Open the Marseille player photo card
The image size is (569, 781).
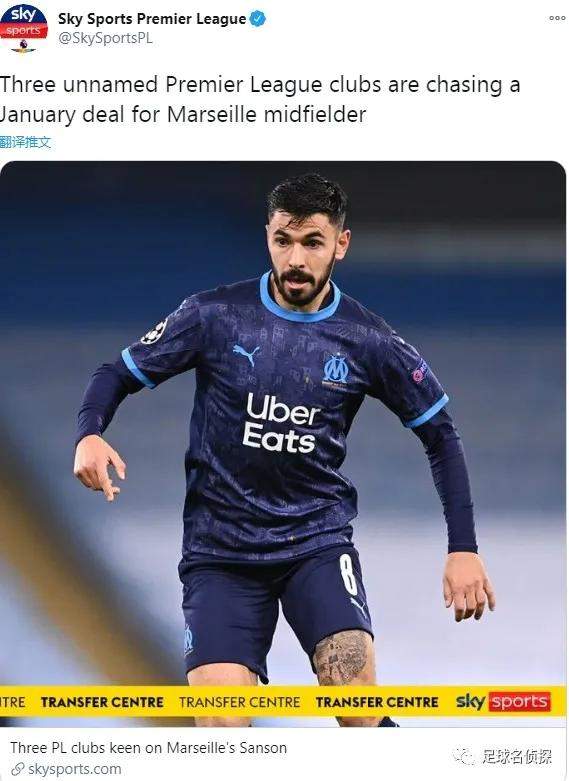pos(283,443)
